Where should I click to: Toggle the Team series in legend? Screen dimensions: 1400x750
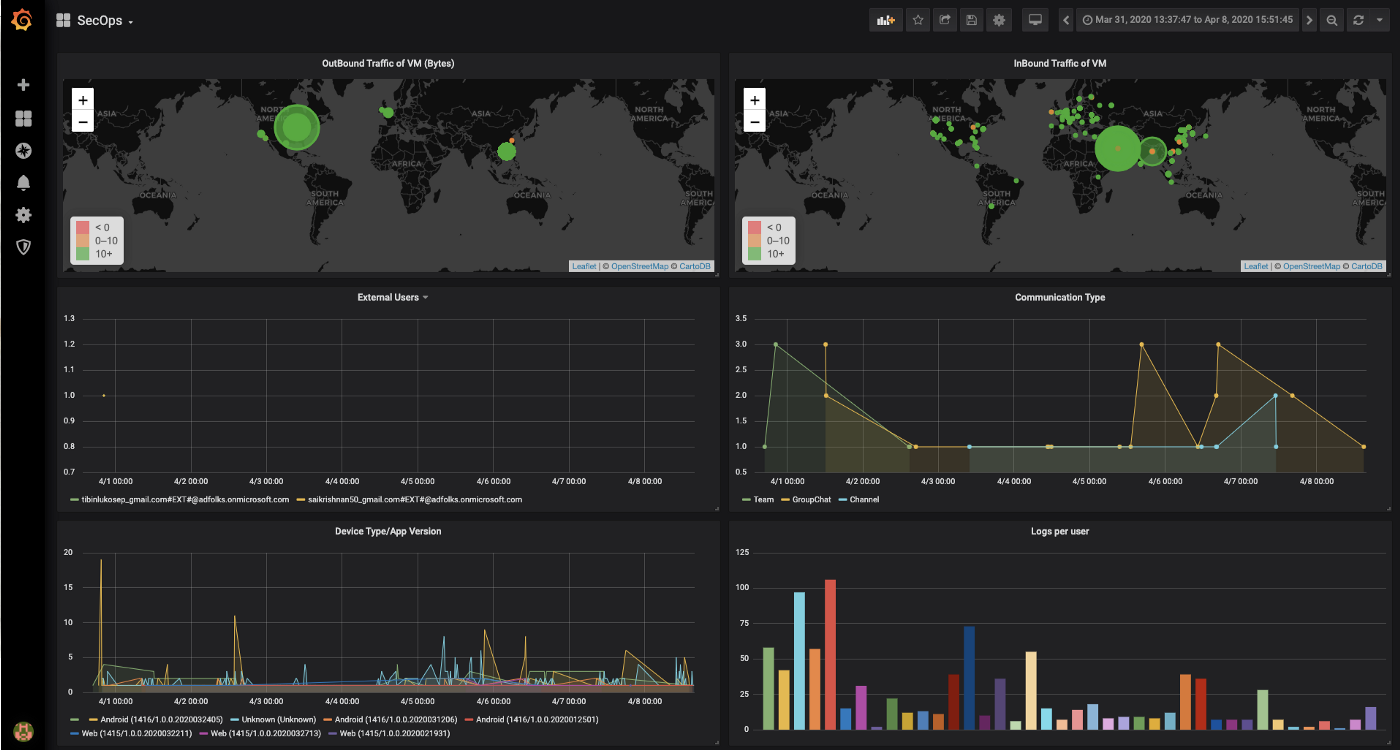click(x=764, y=499)
